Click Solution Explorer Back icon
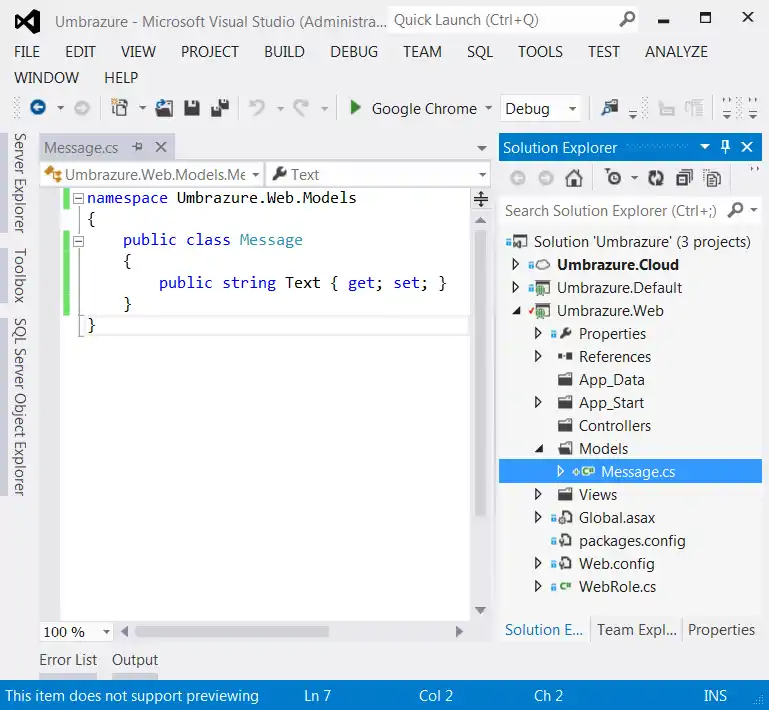Screen dimensions: 769x710 click(x=518, y=178)
